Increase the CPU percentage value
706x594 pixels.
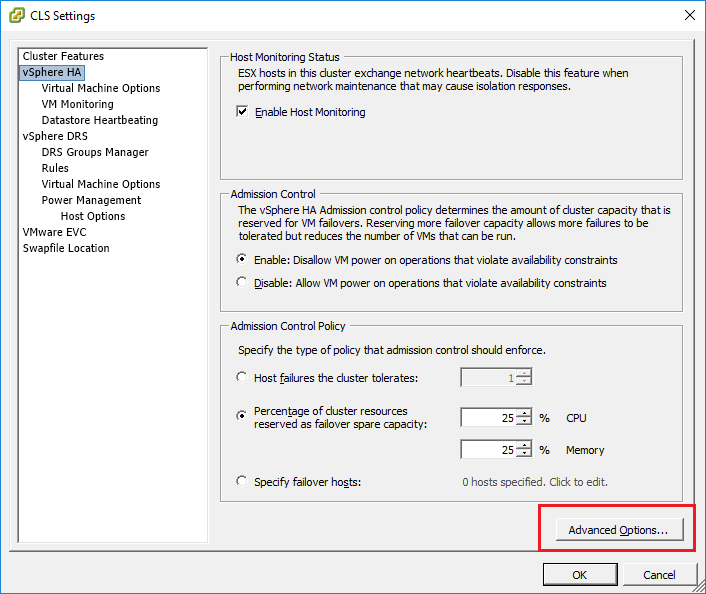tap(524, 413)
